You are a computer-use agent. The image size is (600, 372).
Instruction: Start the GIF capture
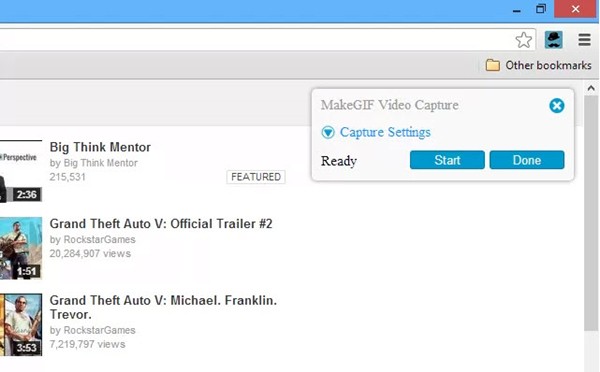click(x=447, y=160)
